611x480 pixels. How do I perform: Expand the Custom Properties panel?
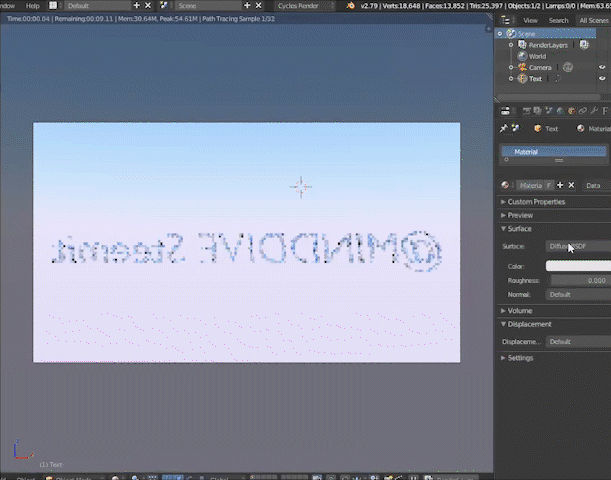pyautogui.click(x=535, y=202)
